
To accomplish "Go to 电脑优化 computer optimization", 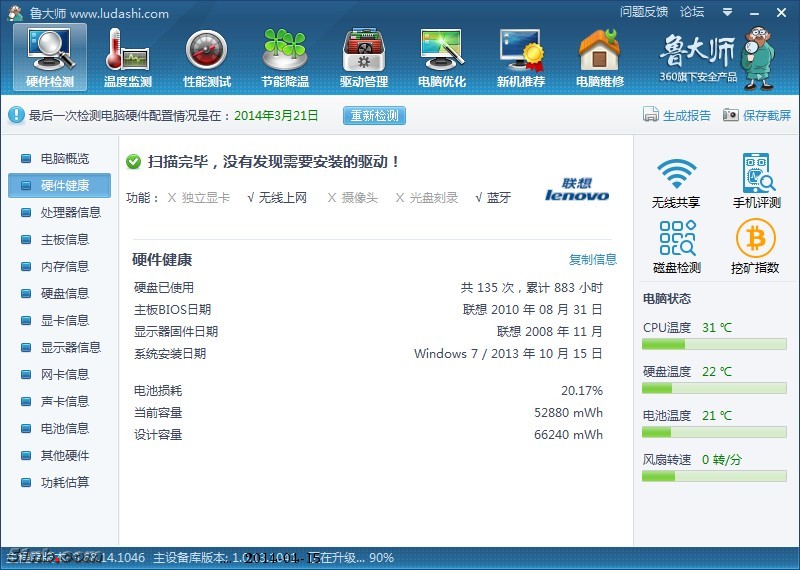I will click(442, 56).
